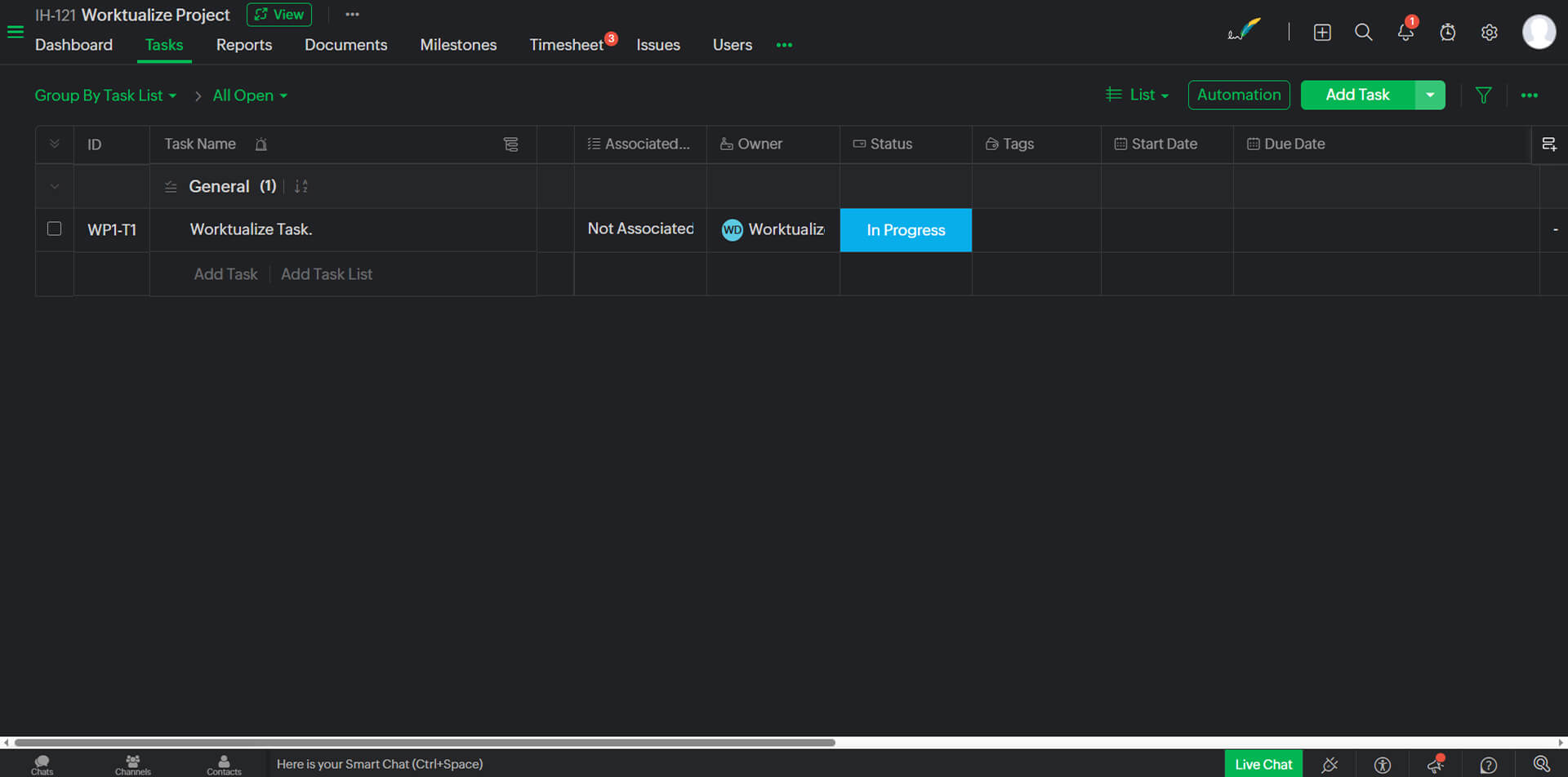Viewport: 1568px width, 777px height.
Task: Expand the All Open filter dropdown
Action: tap(250, 95)
